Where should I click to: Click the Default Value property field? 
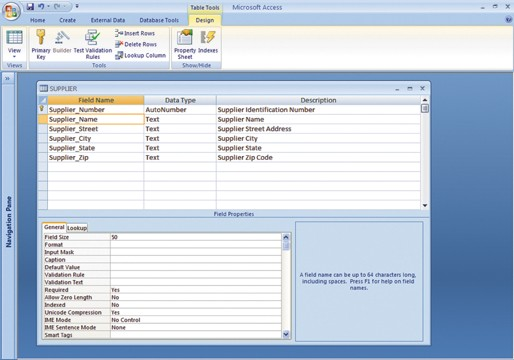(196, 267)
